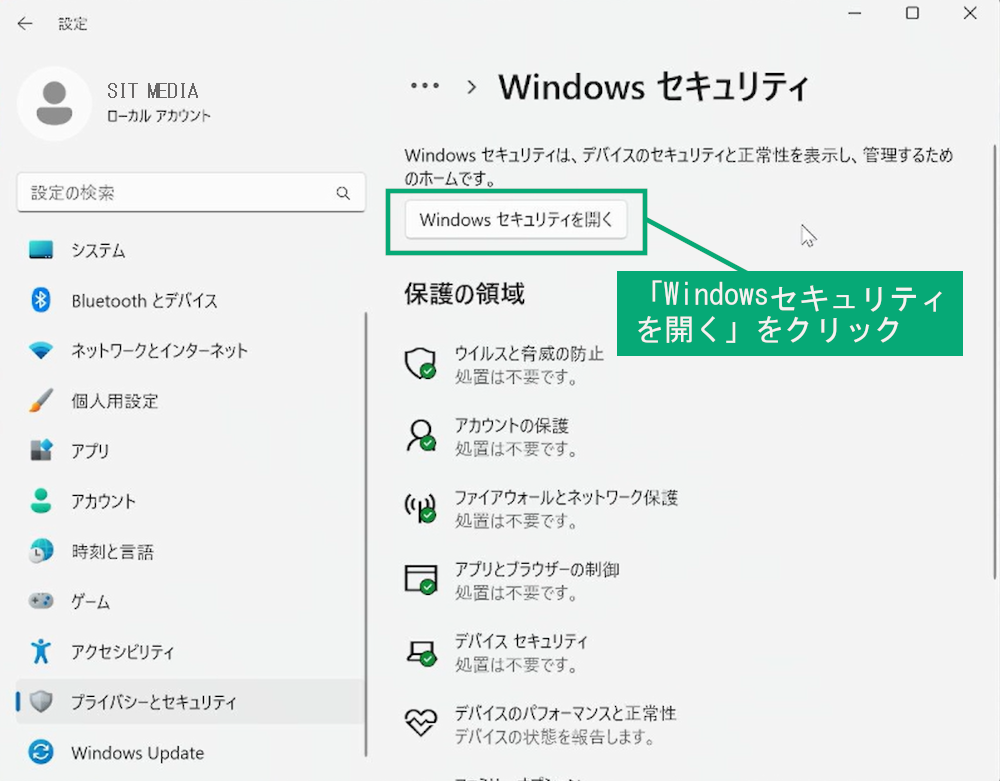
Task: Click the user profile avatar icon
Action: 54,103
